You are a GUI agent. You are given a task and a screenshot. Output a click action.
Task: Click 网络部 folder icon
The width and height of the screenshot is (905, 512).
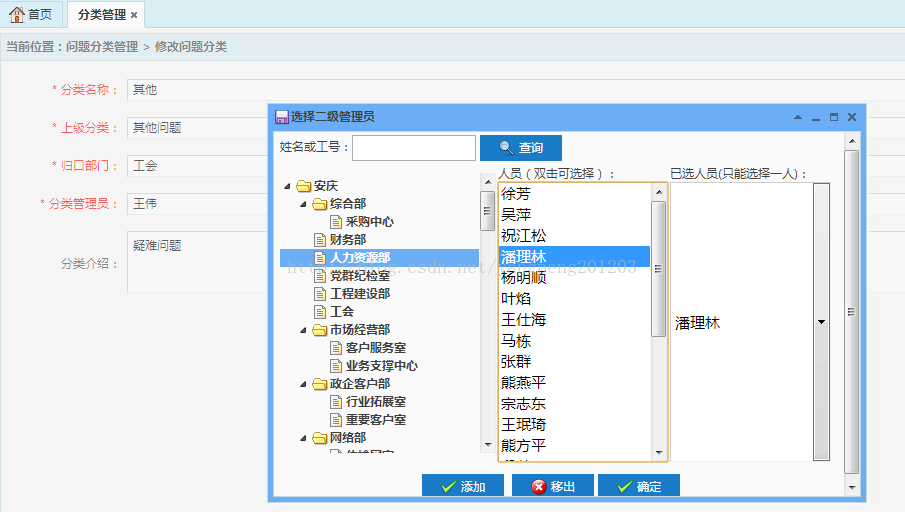[x=320, y=438]
